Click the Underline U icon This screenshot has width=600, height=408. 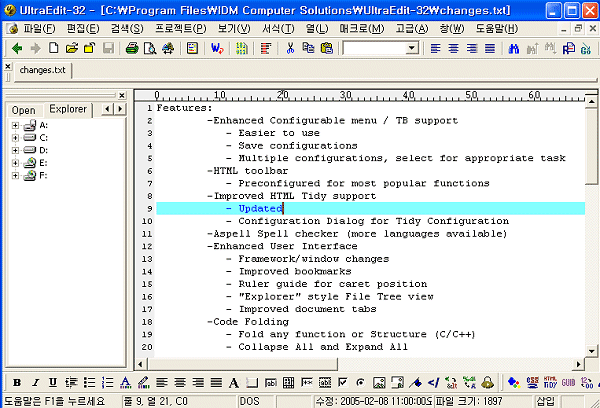coord(53,382)
